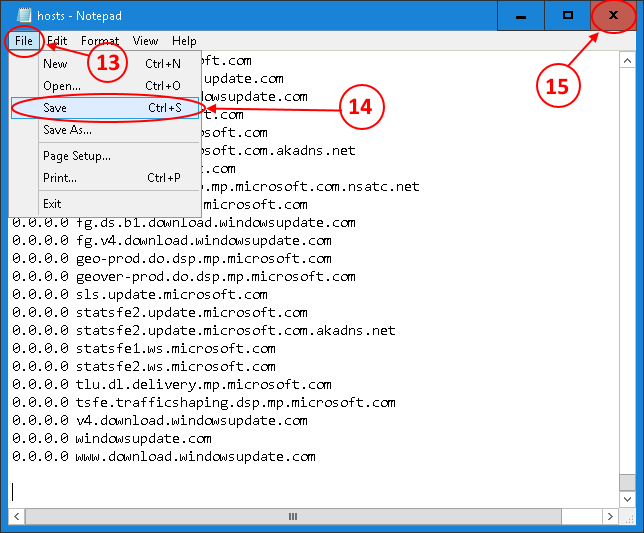Select Save in the File menu
644x533 pixels.
point(105,108)
